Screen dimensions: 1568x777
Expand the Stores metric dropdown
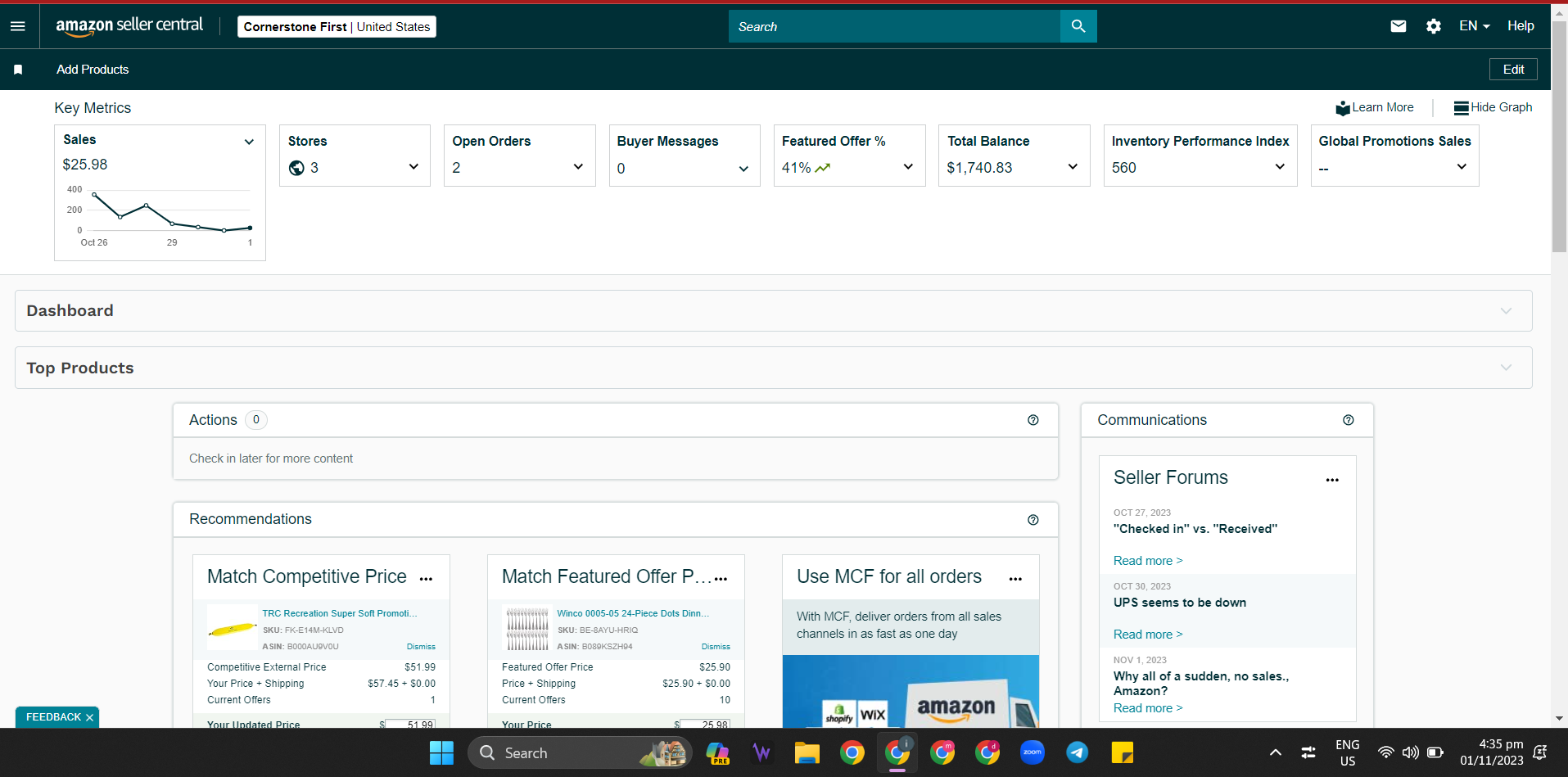(x=413, y=167)
